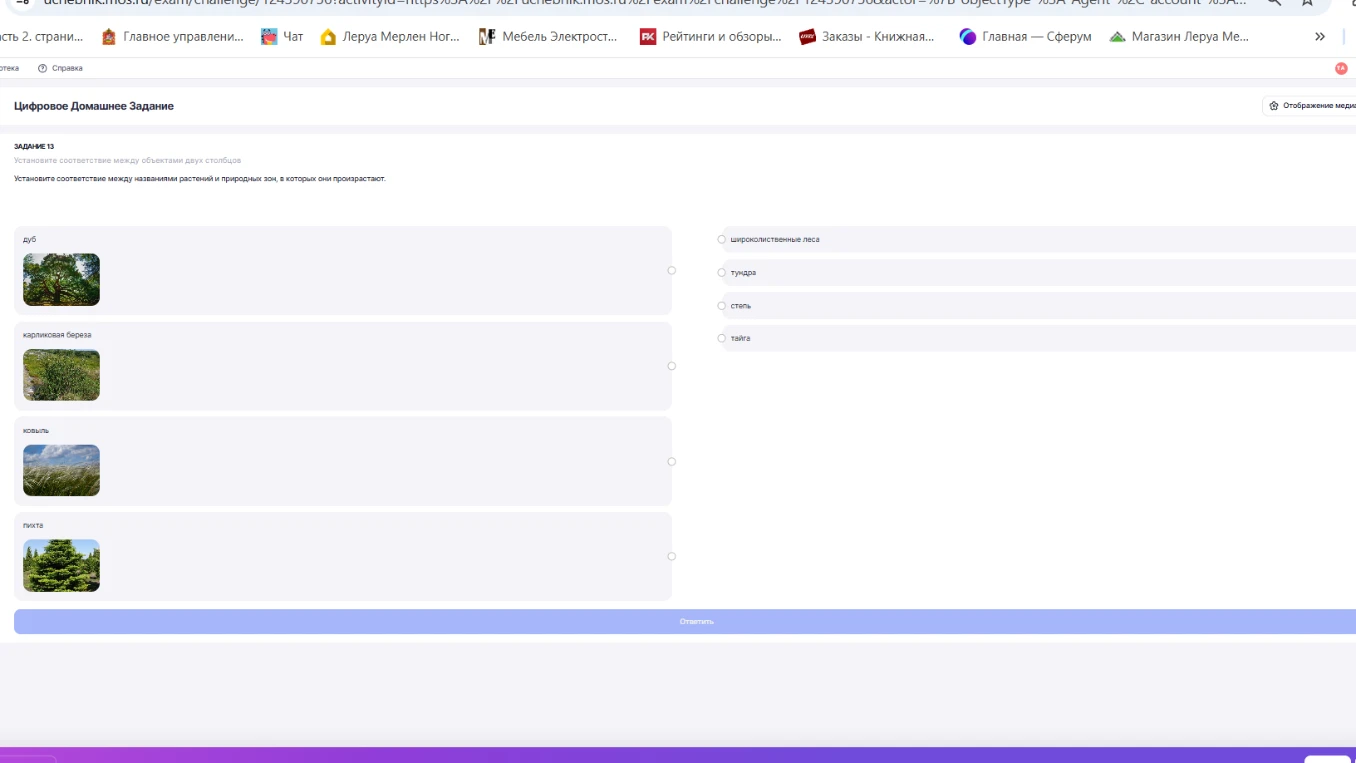Open Мебель Электрост... bookmark
The image size is (1356, 763).
548,37
